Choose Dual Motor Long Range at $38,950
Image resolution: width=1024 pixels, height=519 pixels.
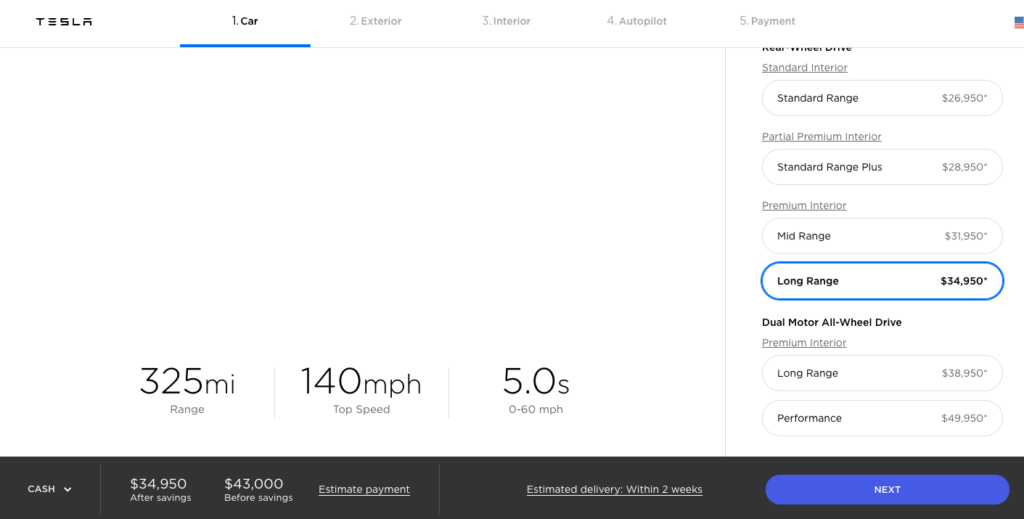tap(882, 373)
